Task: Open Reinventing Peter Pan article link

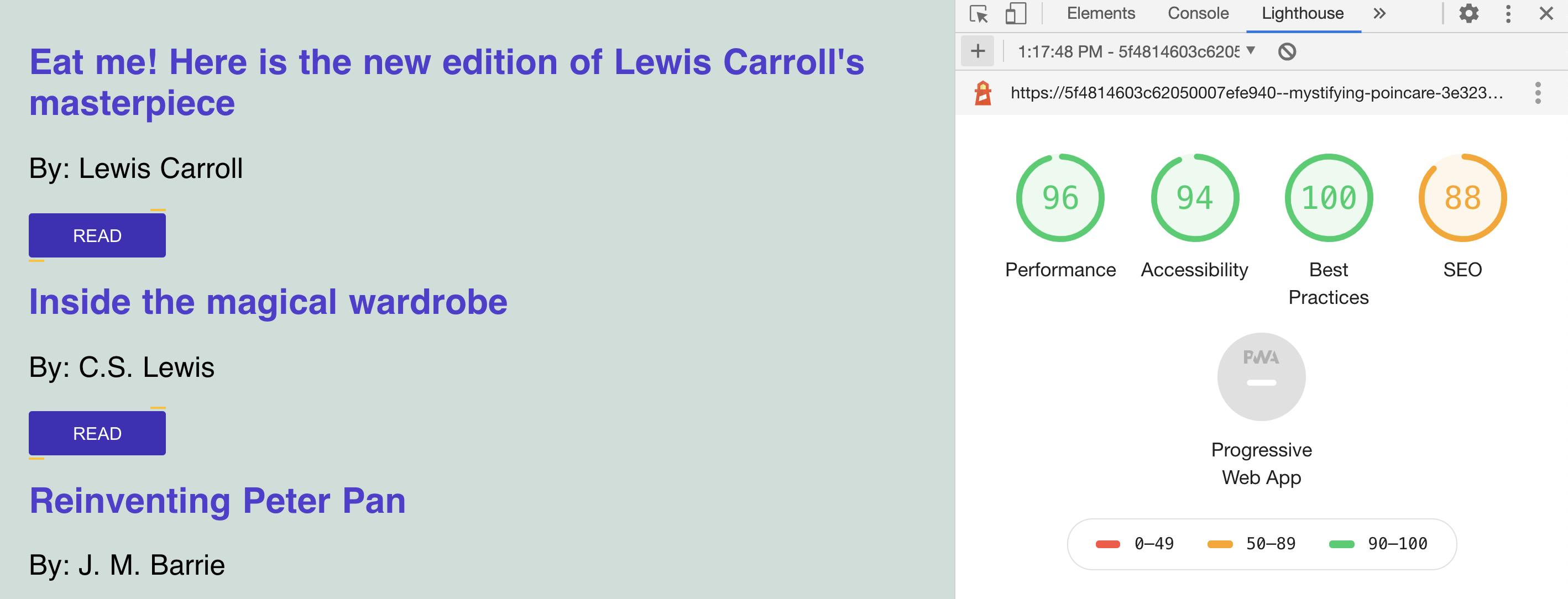Action: click(217, 501)
